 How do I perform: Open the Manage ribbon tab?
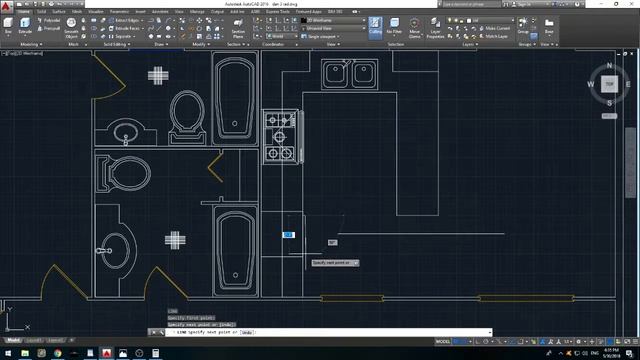[x=197, y=12]
